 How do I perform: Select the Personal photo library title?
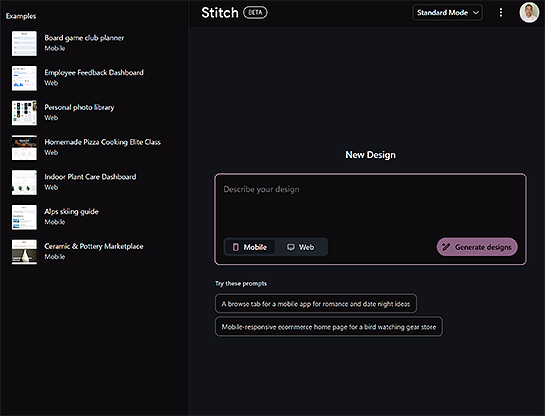coord(79,107)
